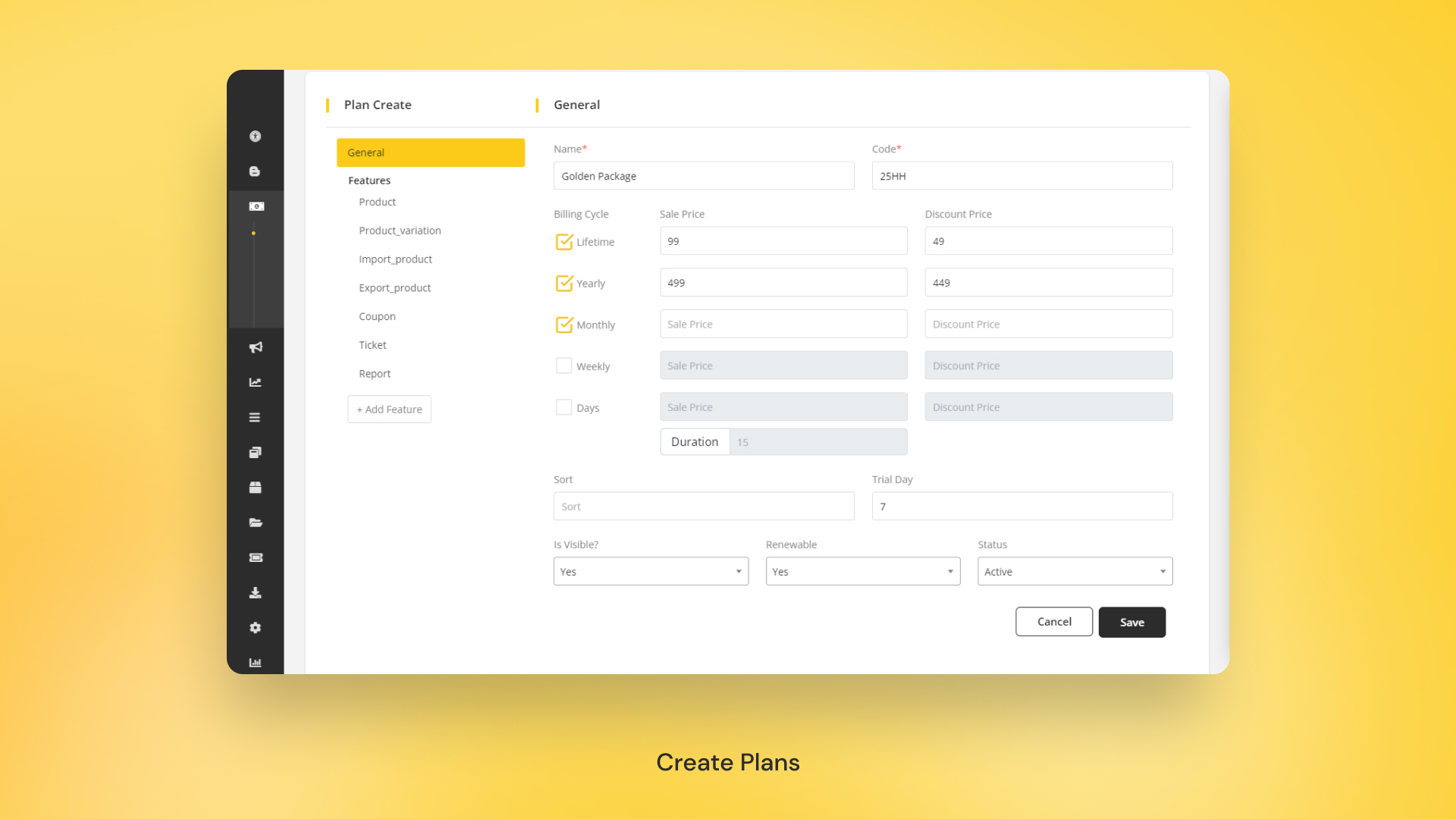Click the box package sidebar icon

pyautogui.click(x=256, y=488)
